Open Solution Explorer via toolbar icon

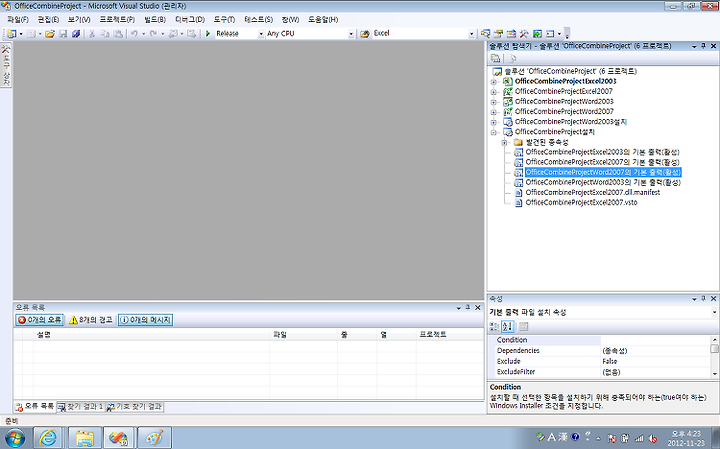[x=485, y=34]
